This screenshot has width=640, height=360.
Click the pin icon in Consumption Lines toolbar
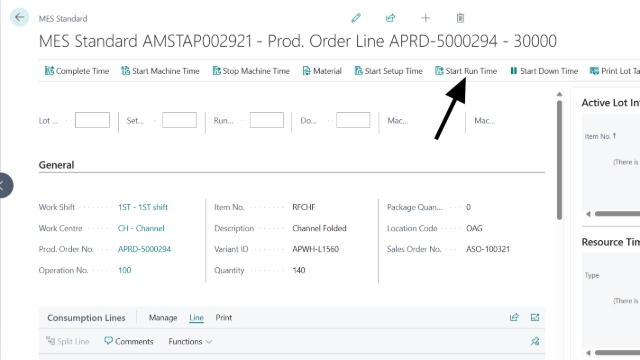click(x=535, y=341)
